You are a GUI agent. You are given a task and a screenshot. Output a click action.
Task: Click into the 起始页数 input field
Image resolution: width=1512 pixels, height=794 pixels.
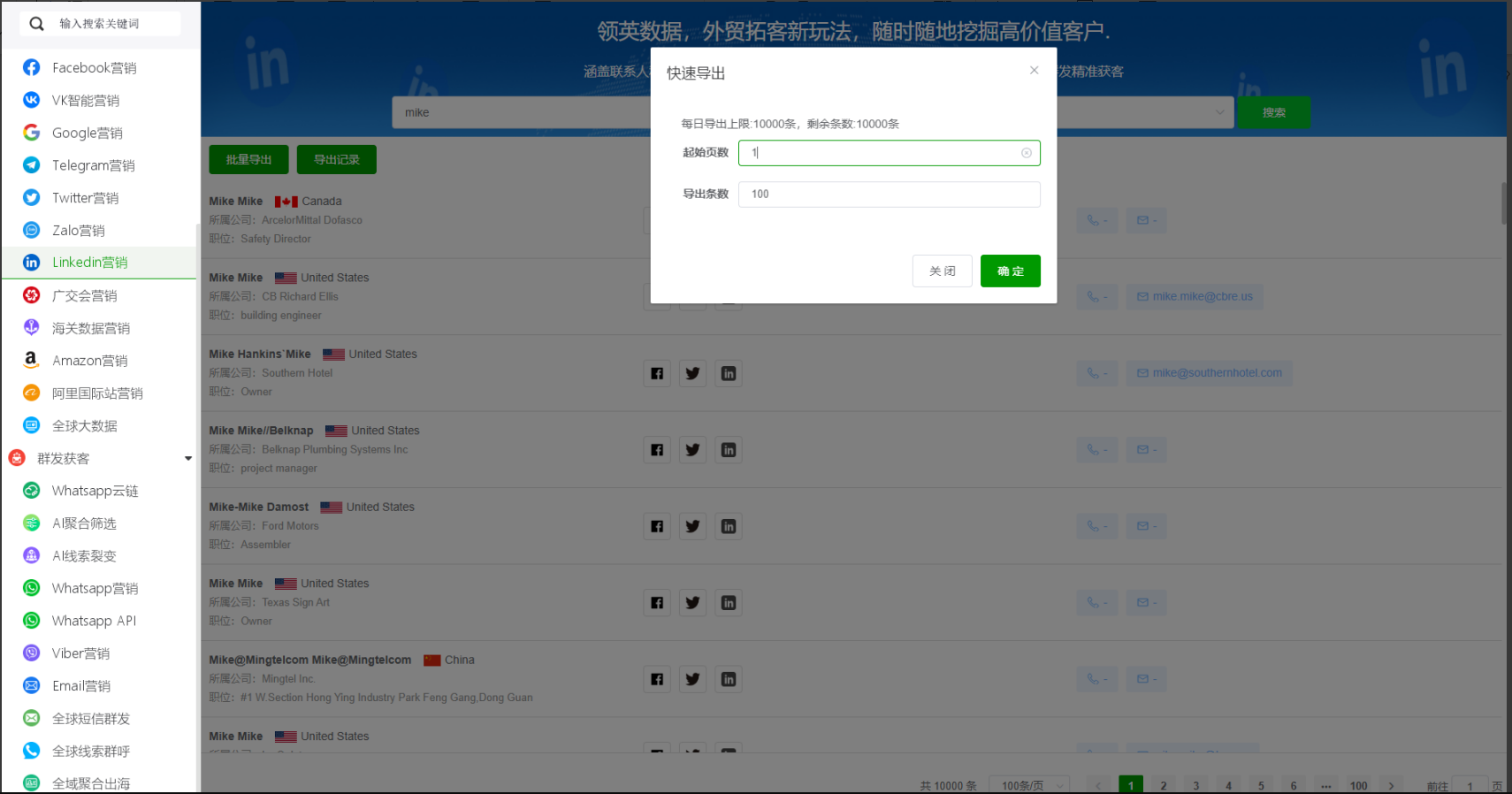coord(889,153)
